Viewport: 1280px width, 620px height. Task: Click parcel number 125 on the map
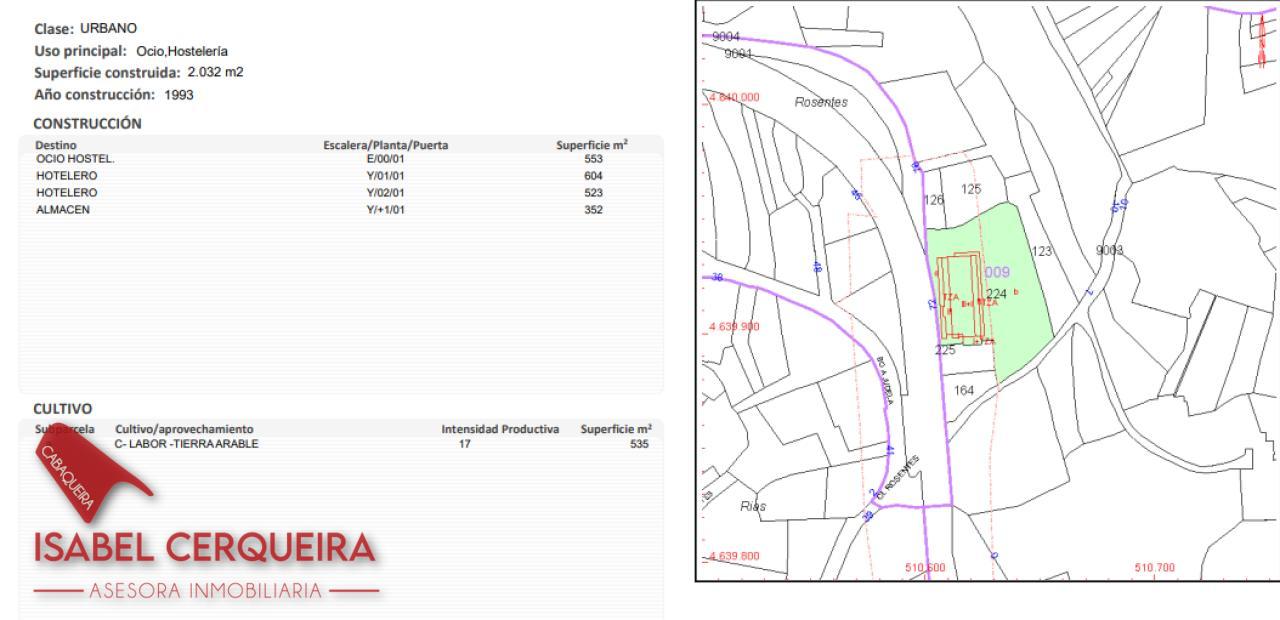click(x=970, y=189)
